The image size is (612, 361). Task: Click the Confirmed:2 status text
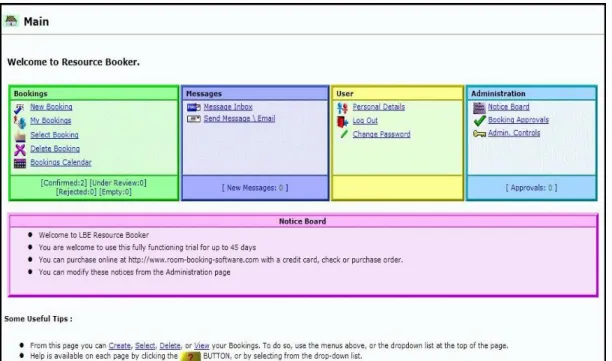64,183
